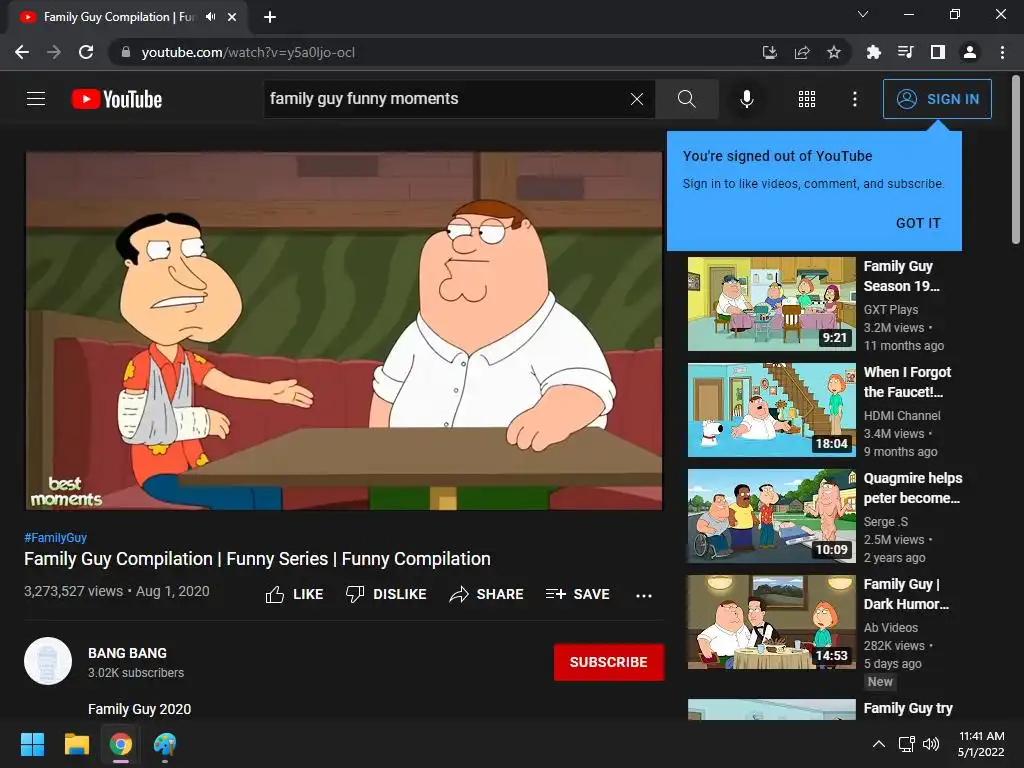This screenshot has width=1024, height=768.
Task: Click Family Guy 2020 description text
Action: pyautogui.click(x=140, y=709)
